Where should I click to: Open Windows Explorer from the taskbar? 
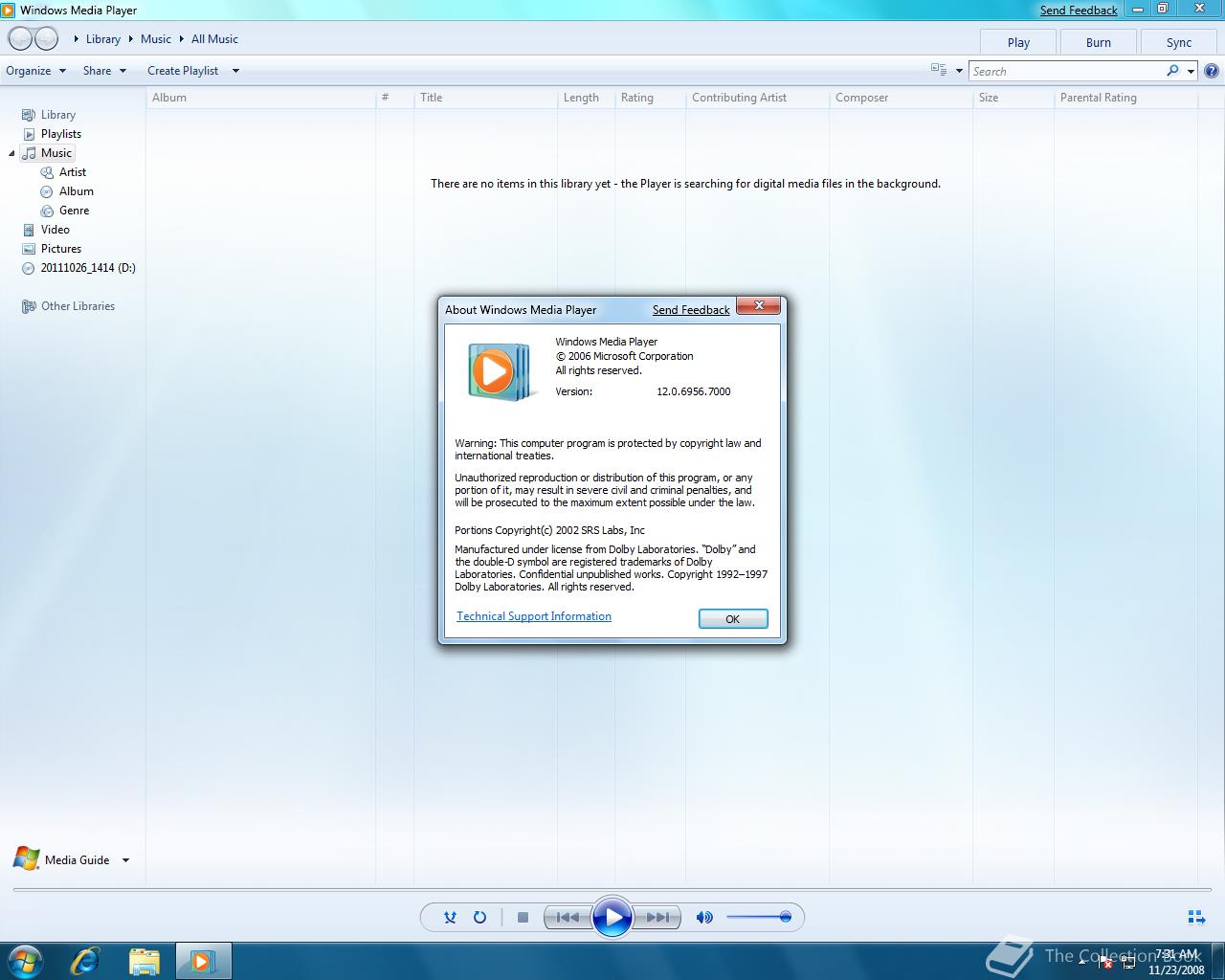[144, 961]
